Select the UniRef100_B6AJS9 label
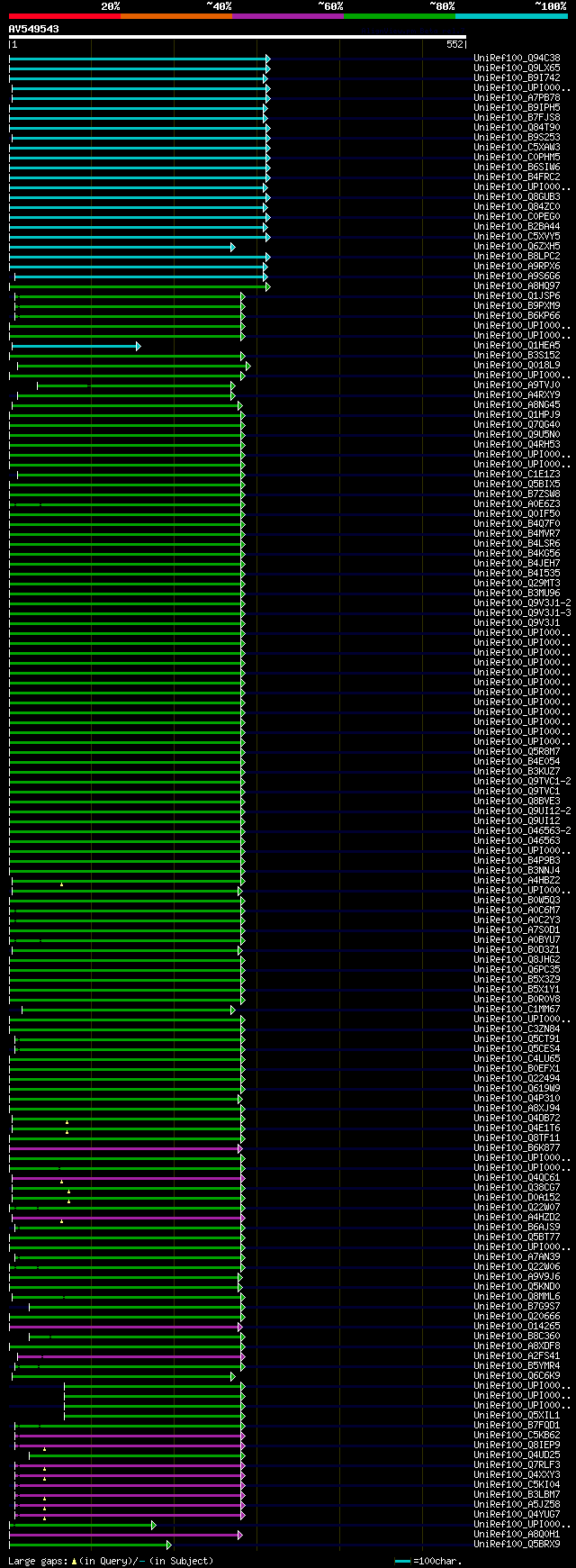 tap(517, 1228)
